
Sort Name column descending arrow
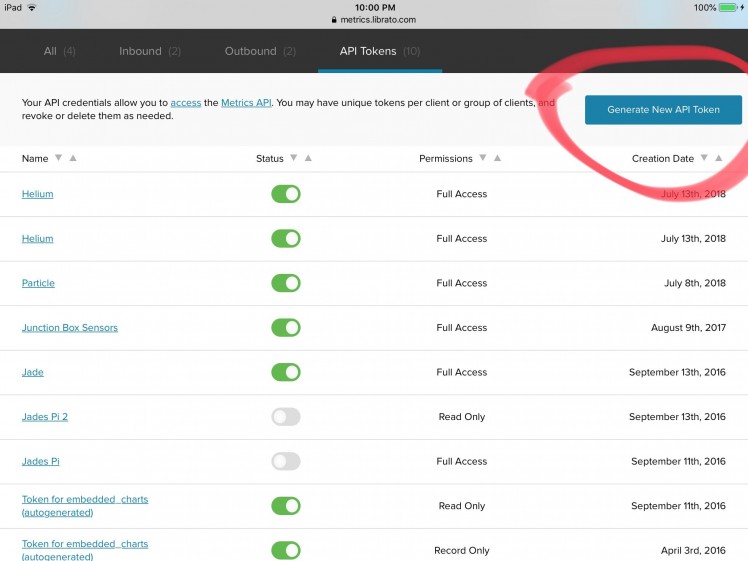coord(58,157)
